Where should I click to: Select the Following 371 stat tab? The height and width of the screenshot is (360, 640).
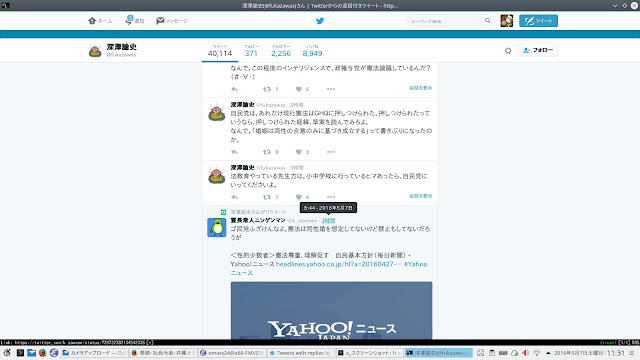(251, 51)
